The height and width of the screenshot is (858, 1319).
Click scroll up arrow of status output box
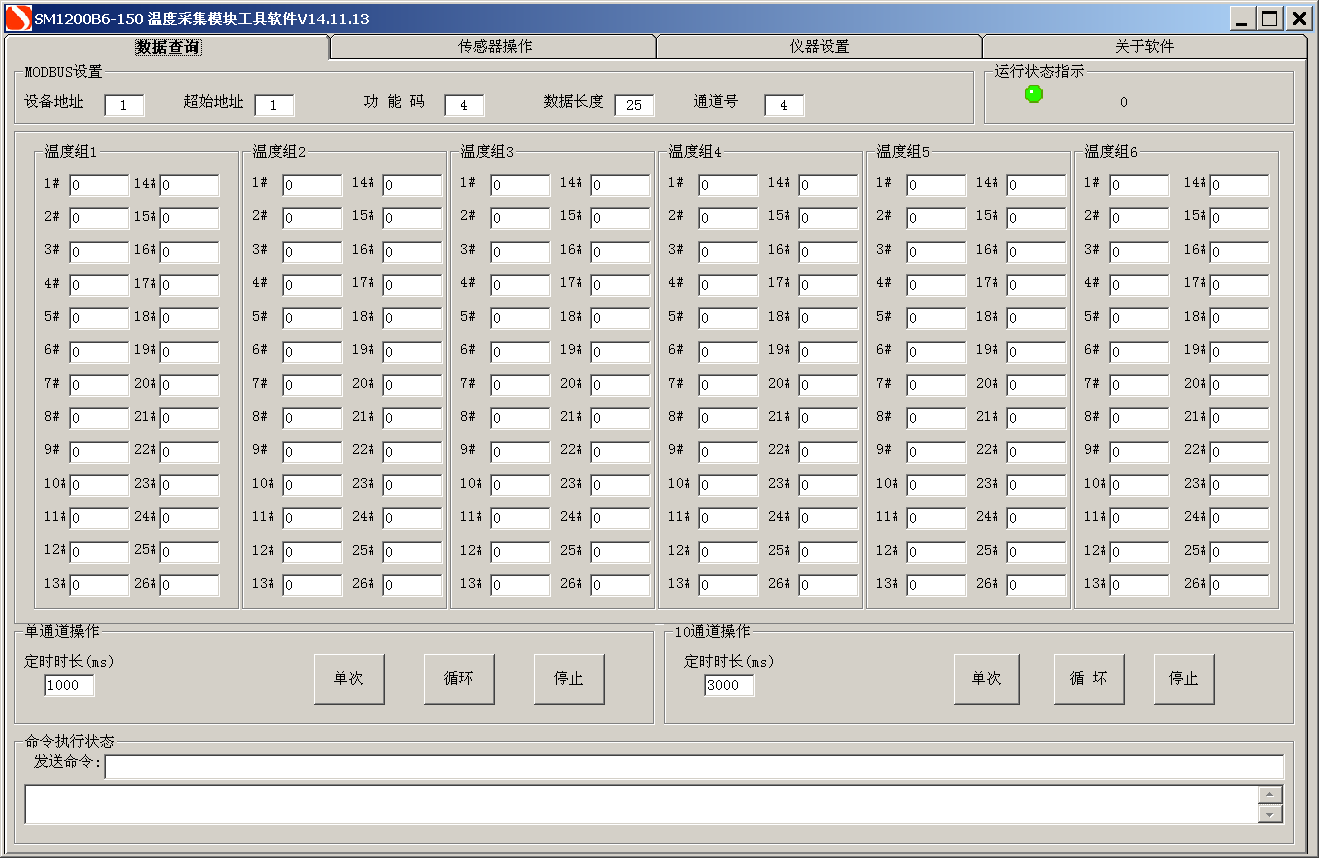click(1270, 795)
